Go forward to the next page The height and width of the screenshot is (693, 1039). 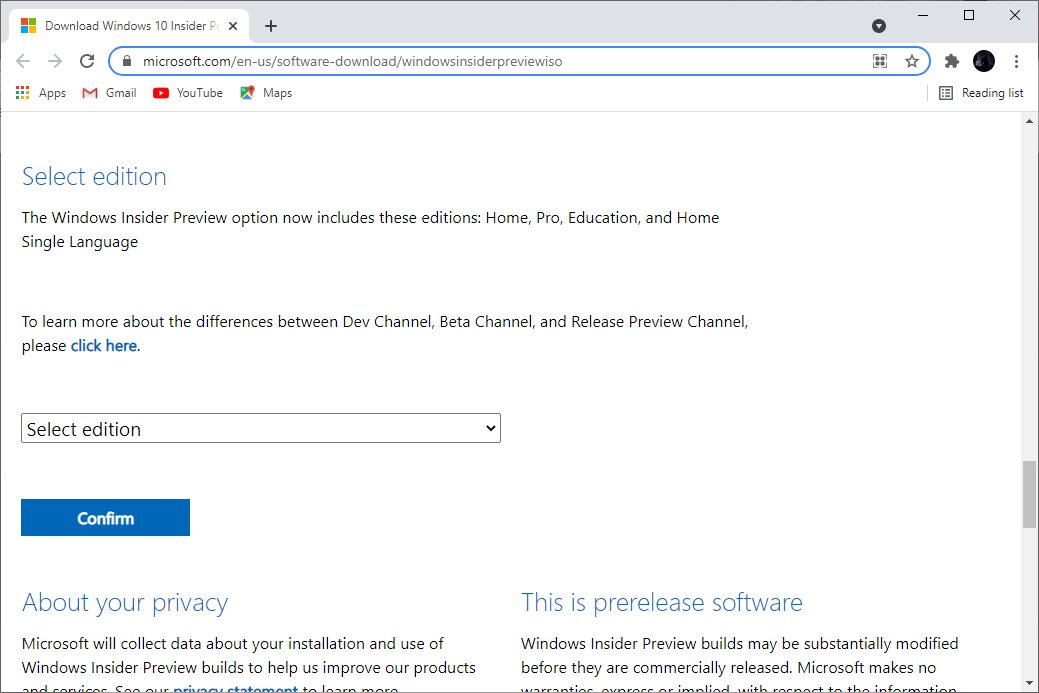point(55,61)
